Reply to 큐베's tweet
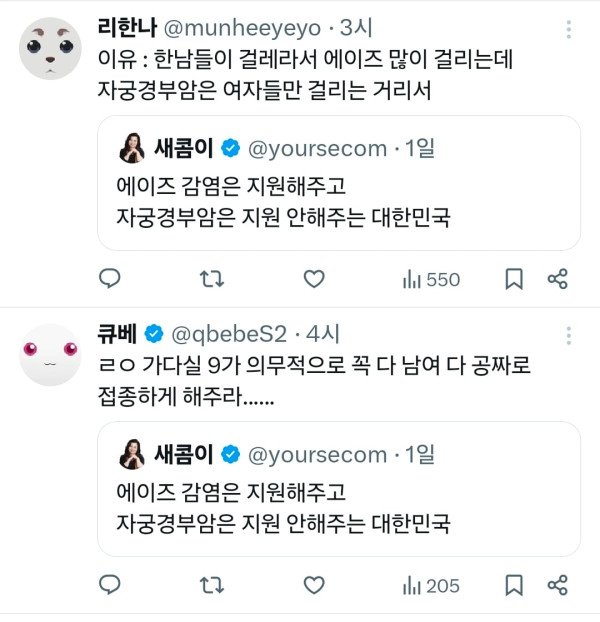Image resolution: width=600 pixels, height=622 pixels. pyautogui.click(x=111, y=584)
